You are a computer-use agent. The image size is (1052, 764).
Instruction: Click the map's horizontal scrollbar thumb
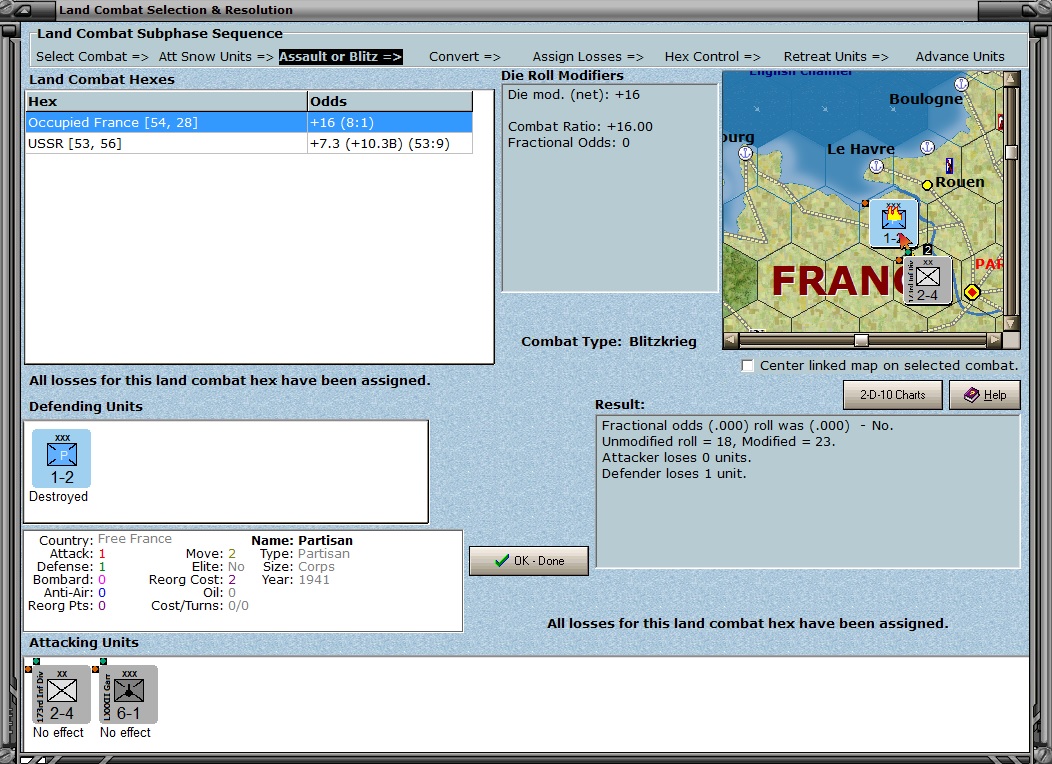[861, 341]
